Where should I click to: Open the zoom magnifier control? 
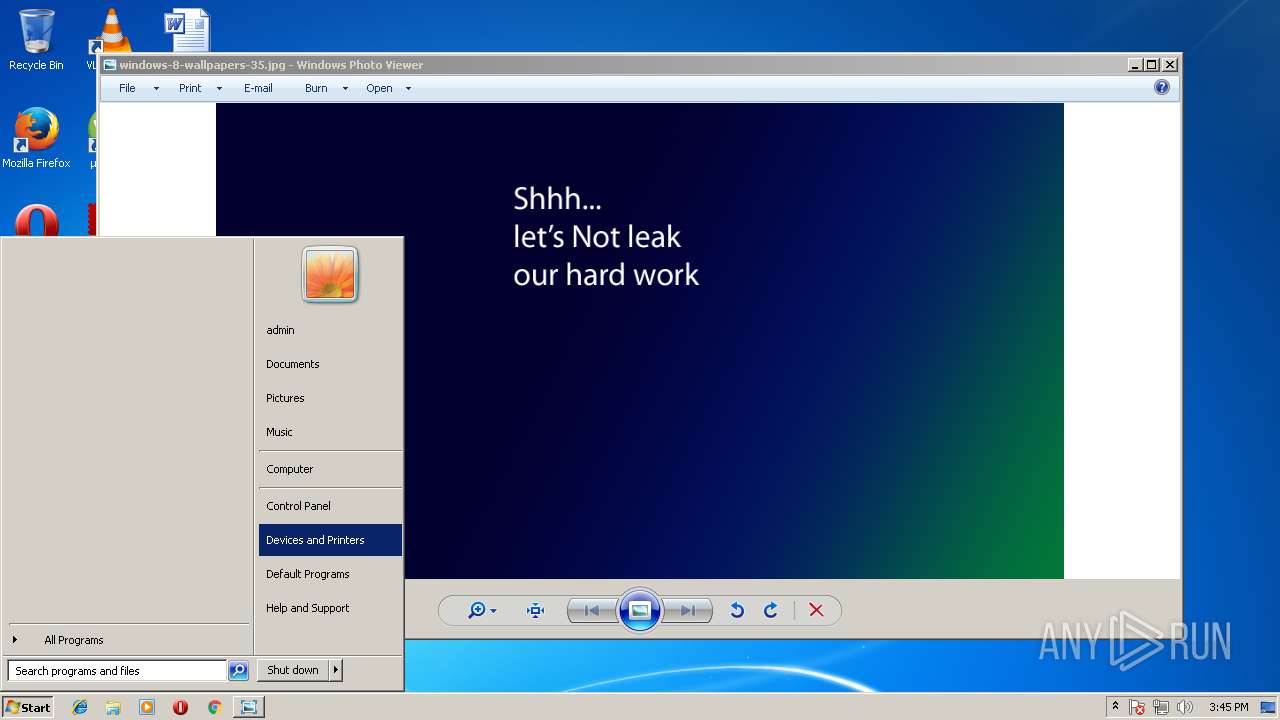(x=477, y=610)
